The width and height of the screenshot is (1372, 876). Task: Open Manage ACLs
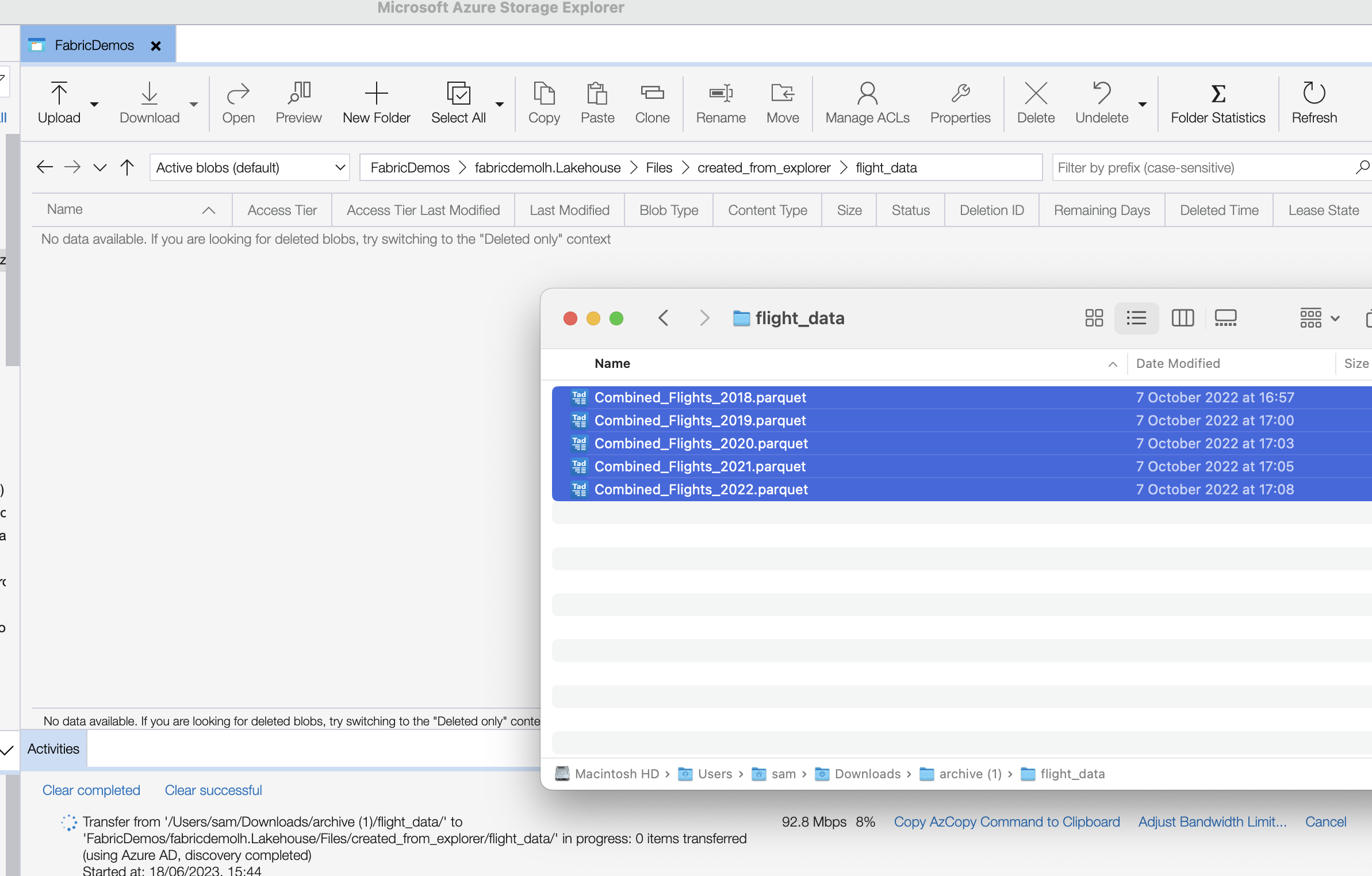click(x=867, y=102)
